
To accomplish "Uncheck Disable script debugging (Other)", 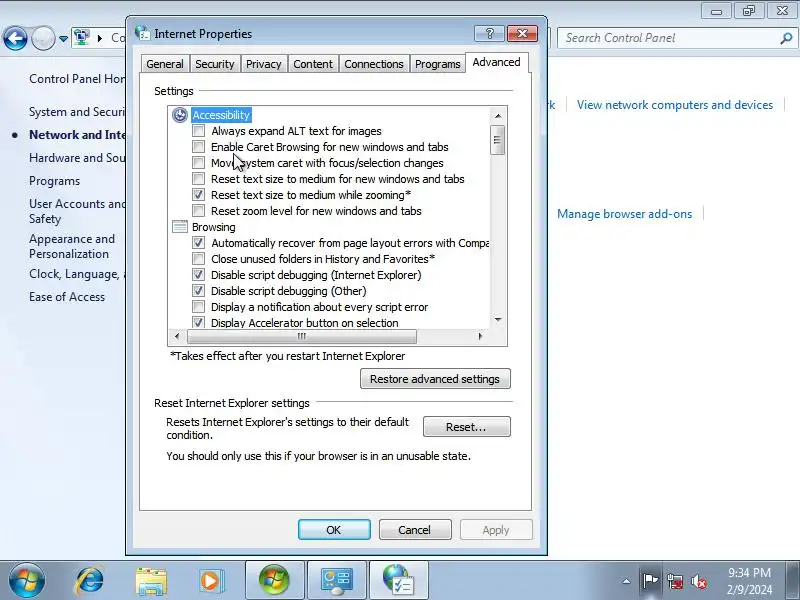I will point(198,291).
